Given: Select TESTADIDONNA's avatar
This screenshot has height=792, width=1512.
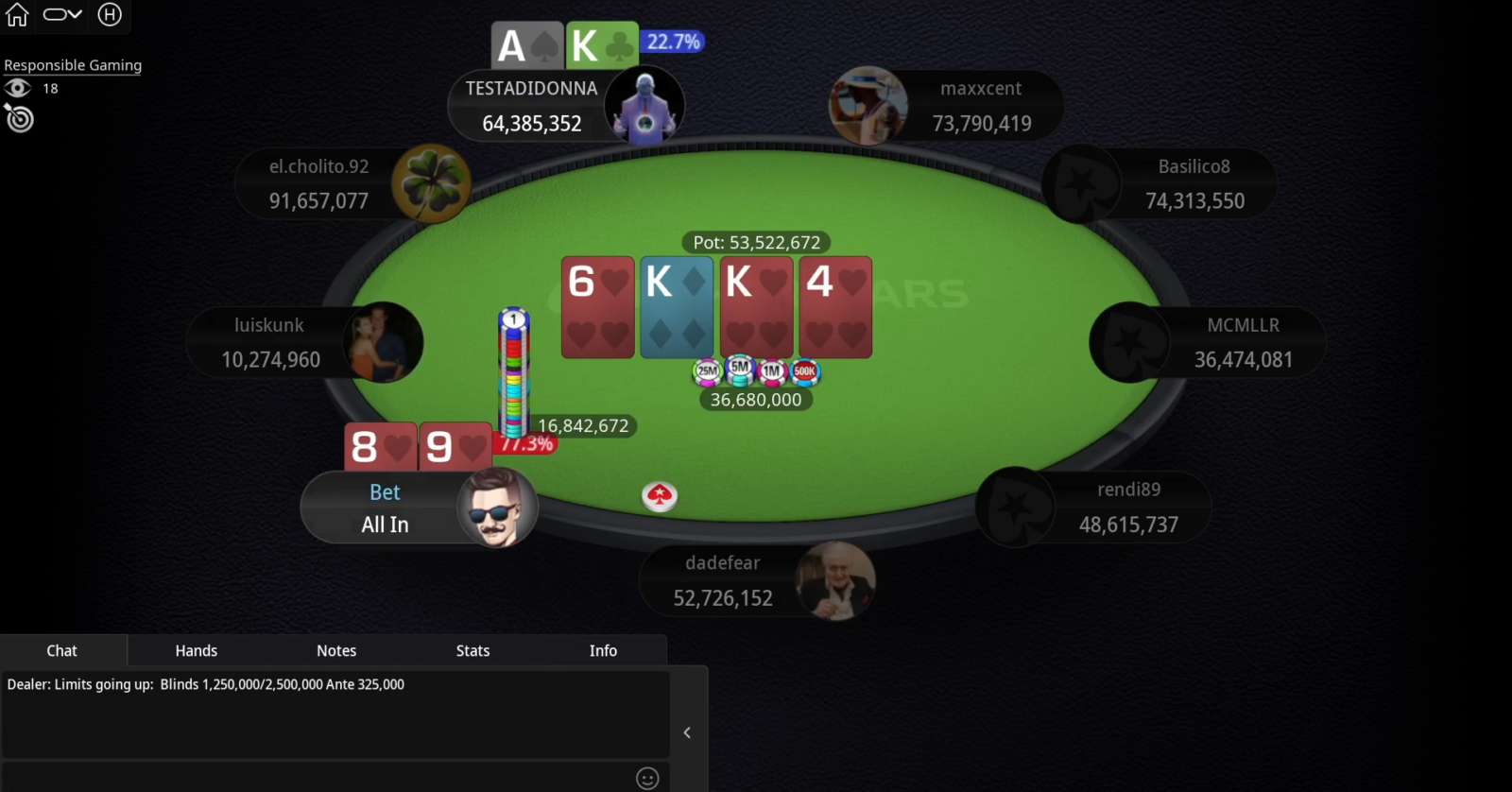Looking at the screenshot, I should pos(644,104).
